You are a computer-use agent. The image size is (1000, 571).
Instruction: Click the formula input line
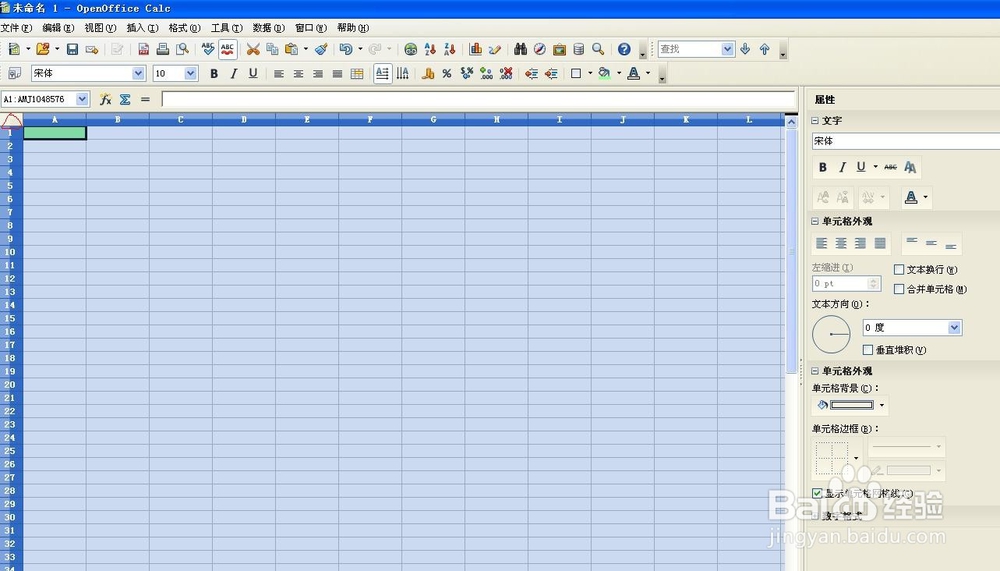(x=478, y=99)
